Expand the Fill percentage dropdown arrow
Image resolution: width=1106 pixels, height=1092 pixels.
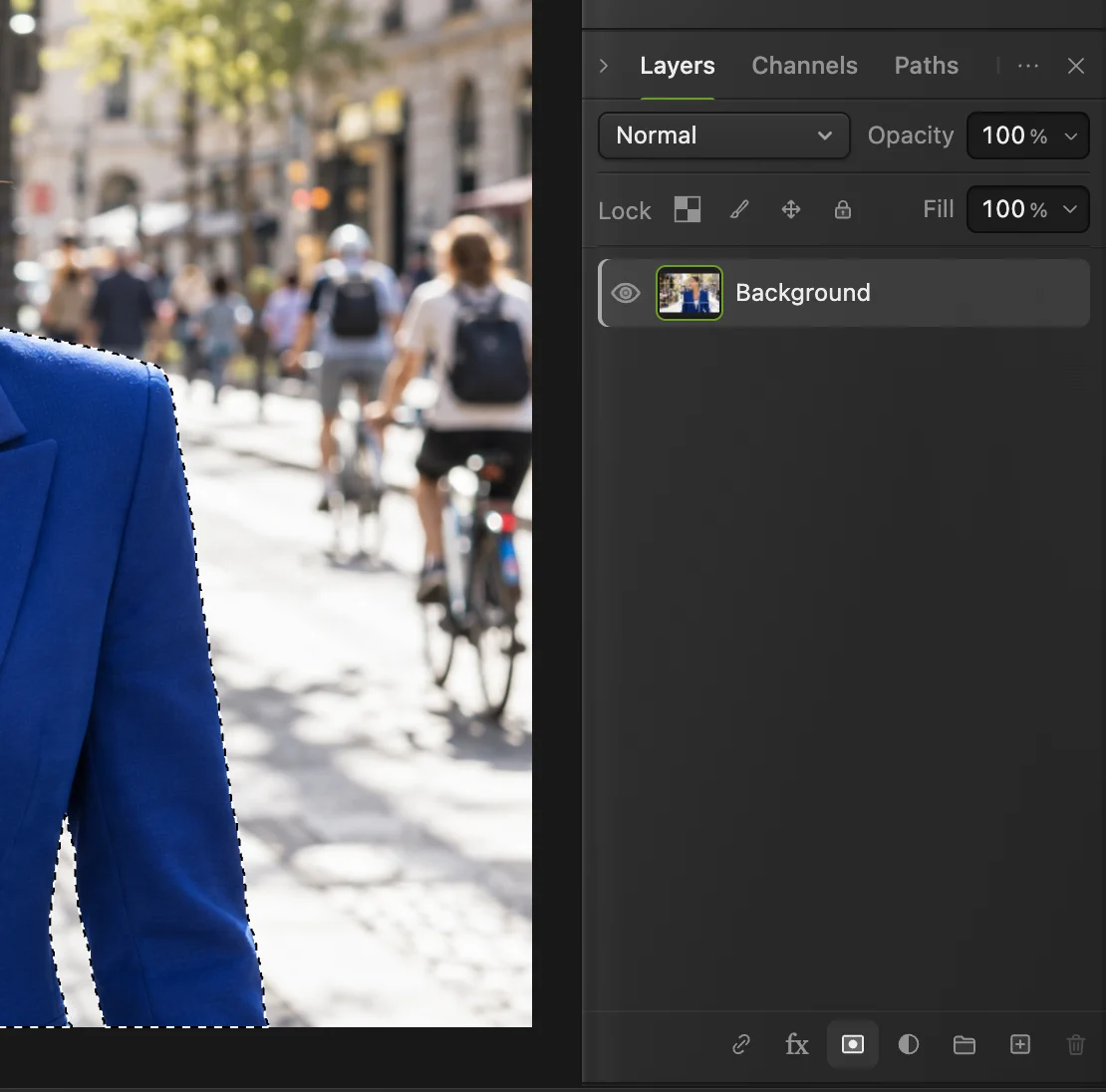pyautogui.click(x=1070, y=209)
